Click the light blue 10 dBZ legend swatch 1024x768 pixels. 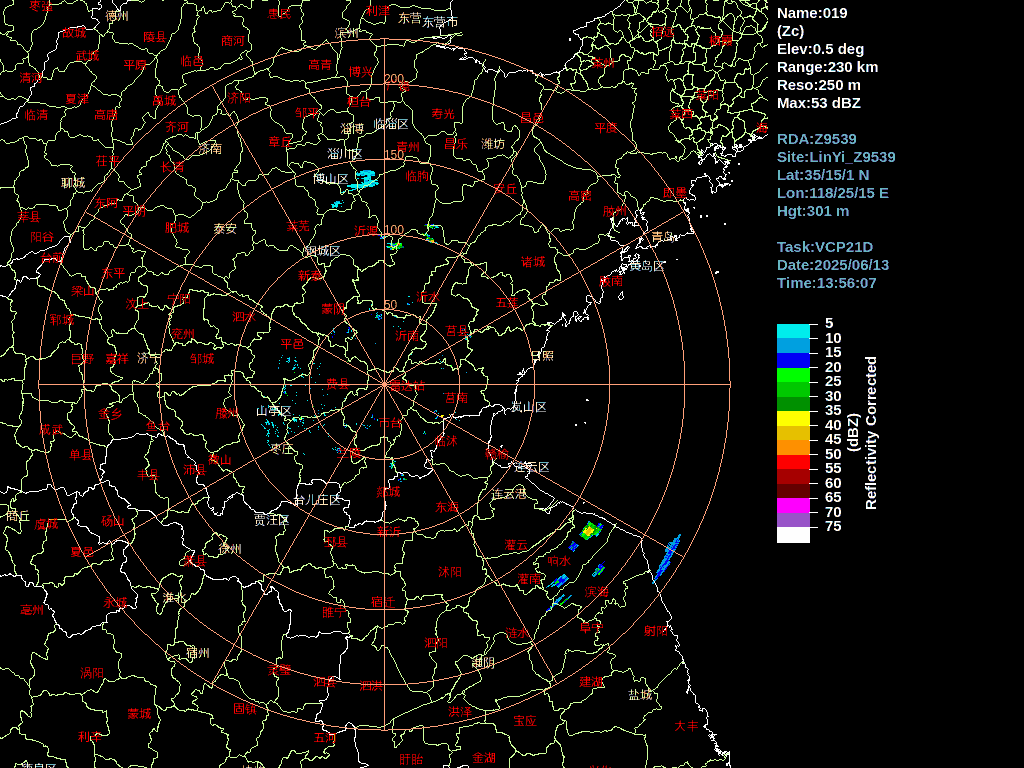pos(793,345)
